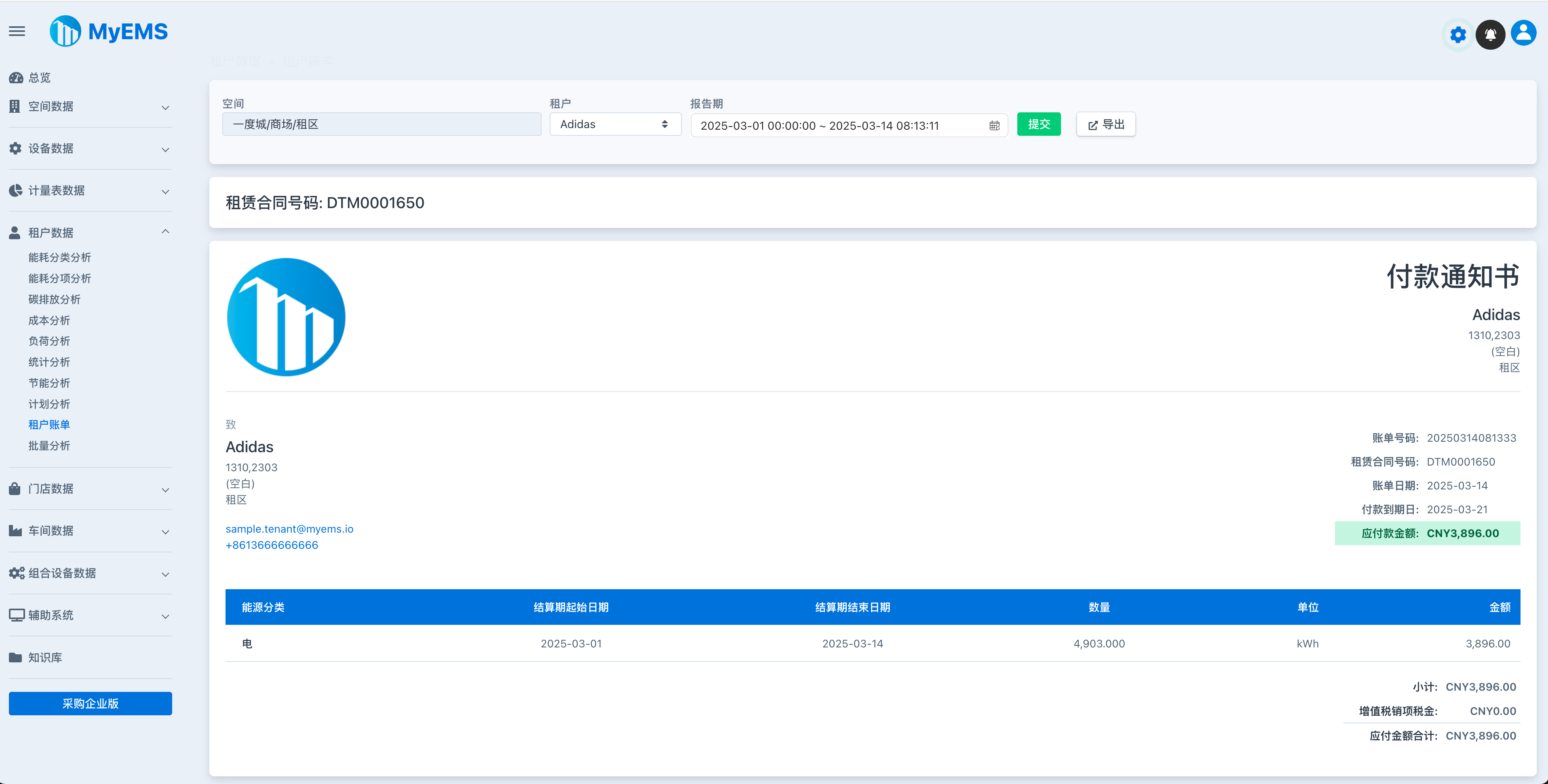Screen dimensions: 1548x784
Task: Click the green 提交 submit button
Action: 1038,124
